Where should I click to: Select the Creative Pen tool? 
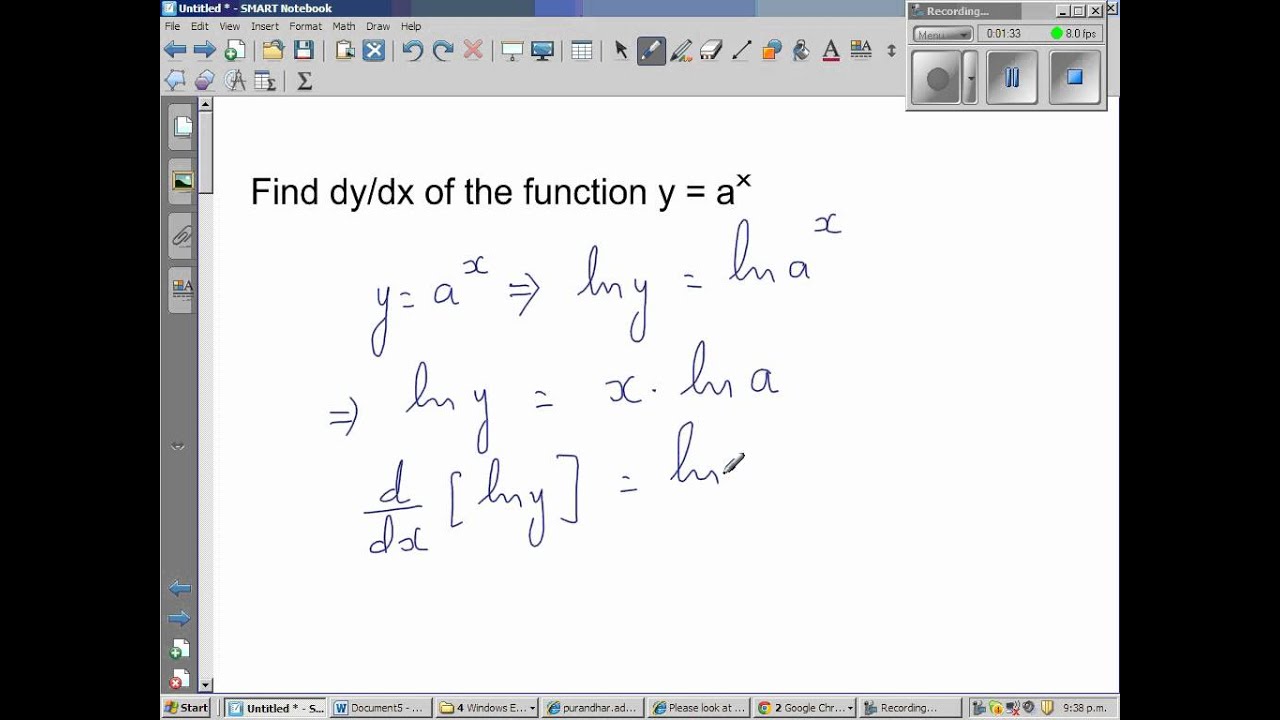[681, 50]
